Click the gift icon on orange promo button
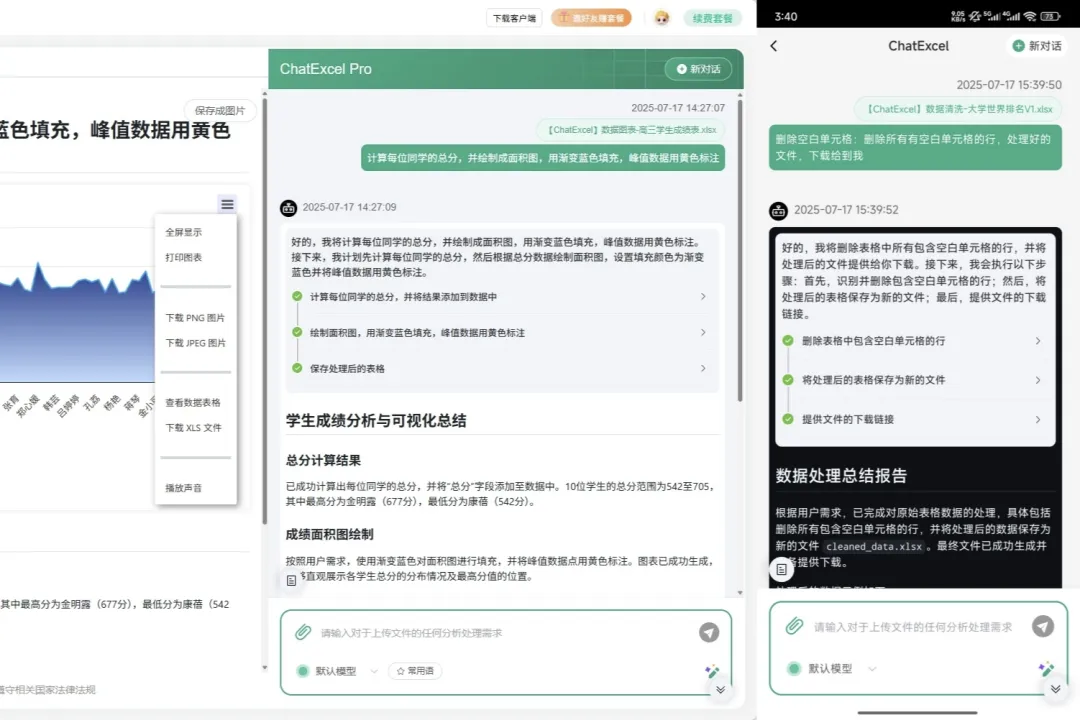 563,18
